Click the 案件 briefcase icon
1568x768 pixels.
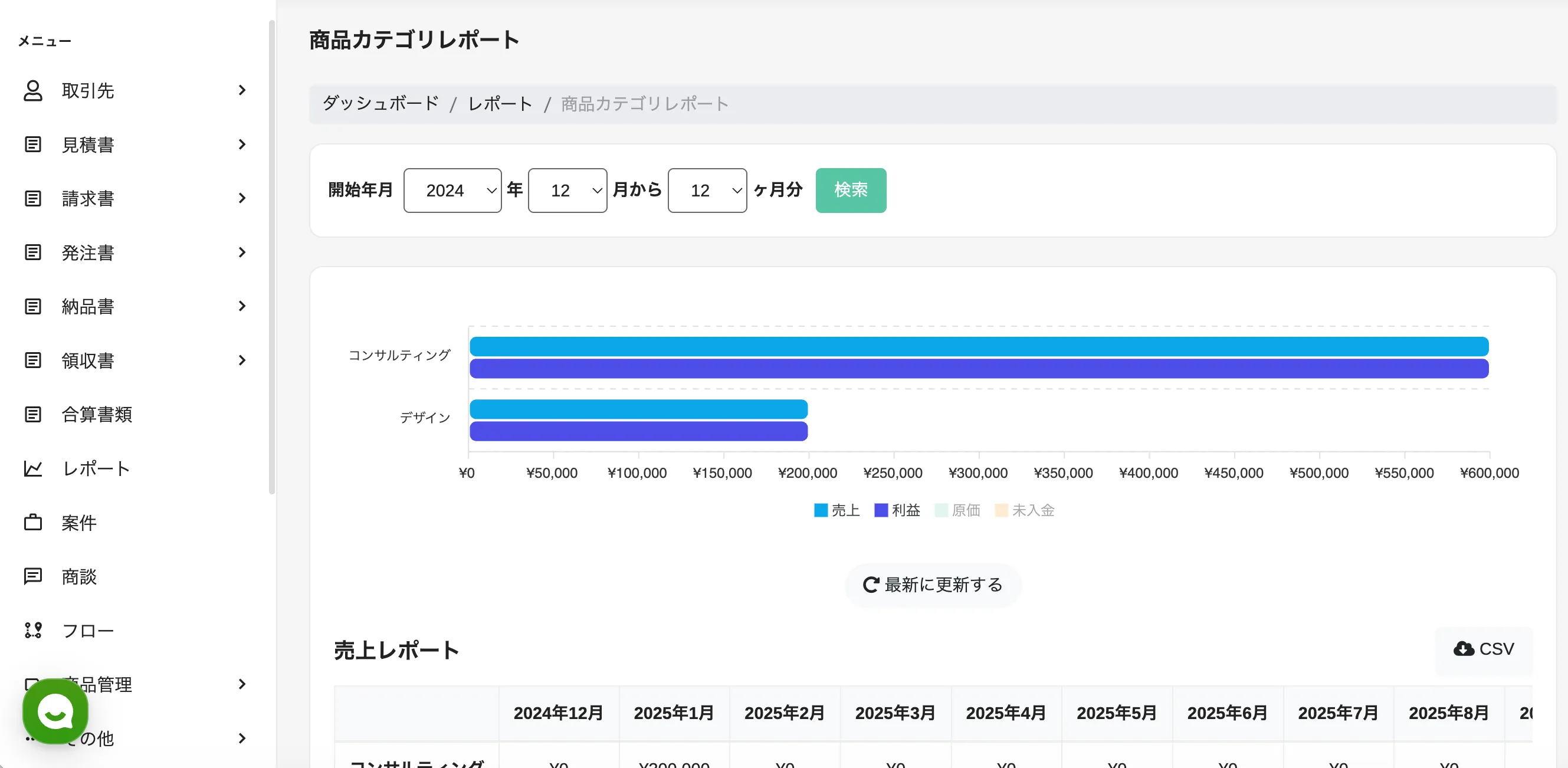[33, 523]
